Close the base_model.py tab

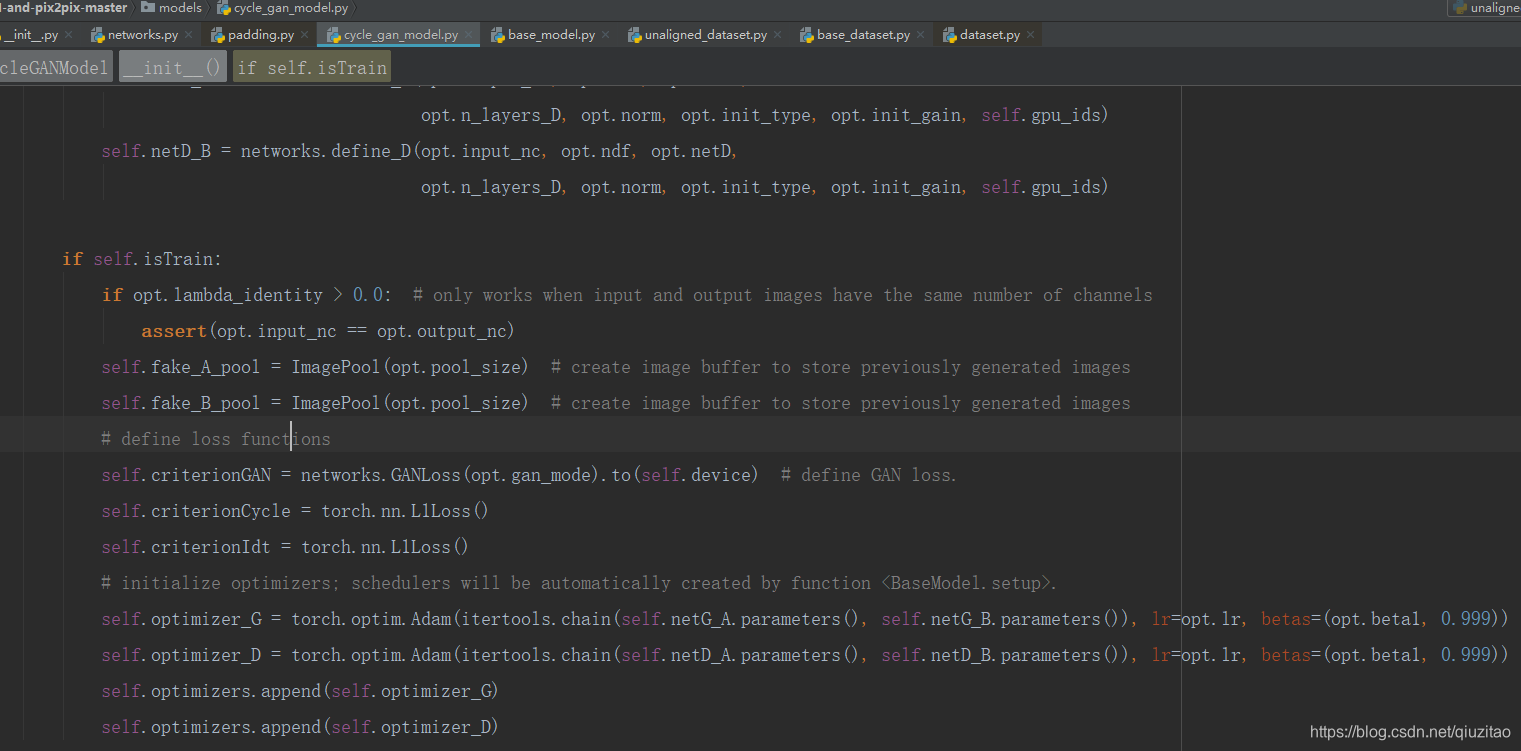(x=605, y=35)
